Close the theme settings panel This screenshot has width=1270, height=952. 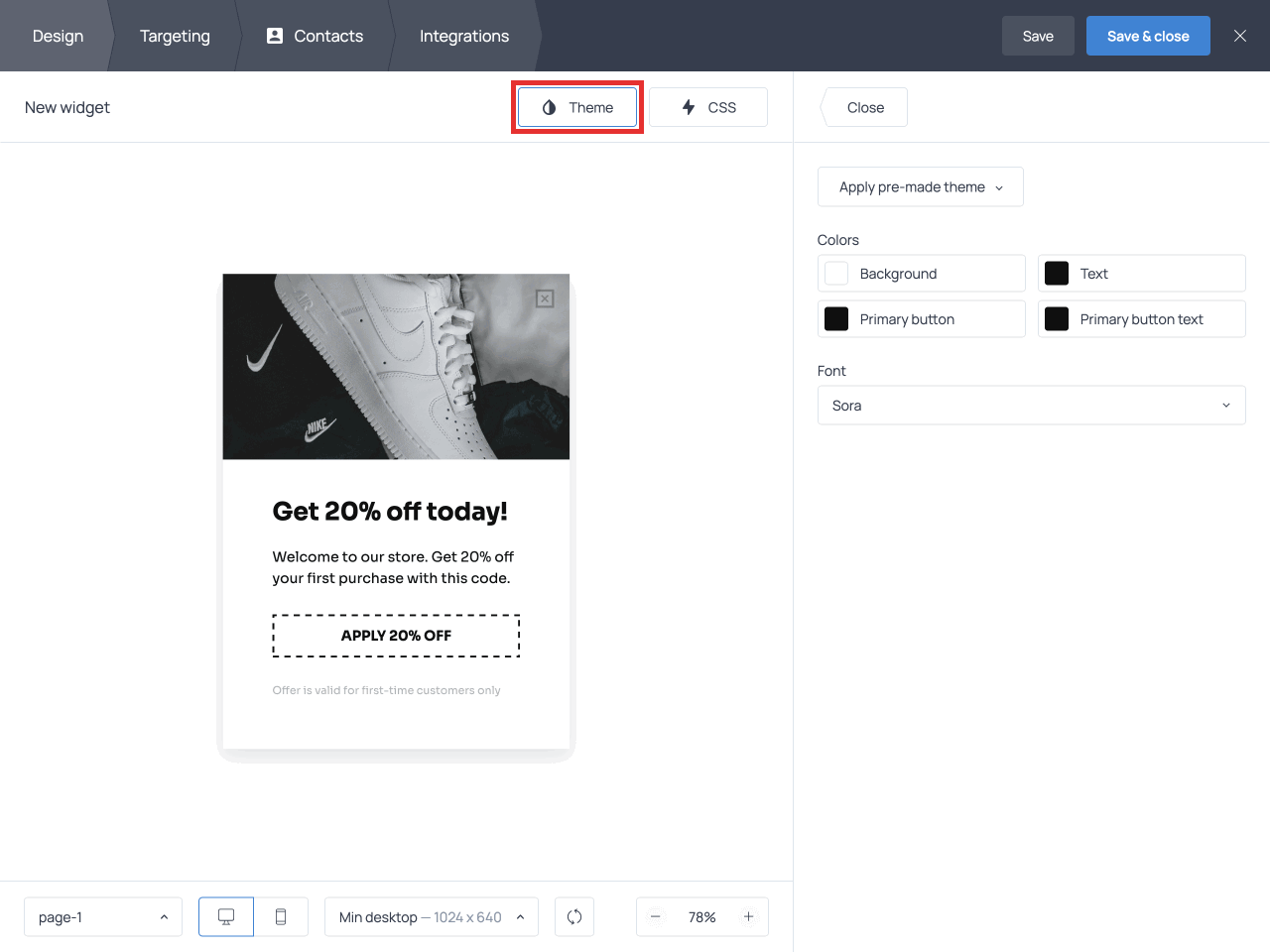(x=863, y=107)
